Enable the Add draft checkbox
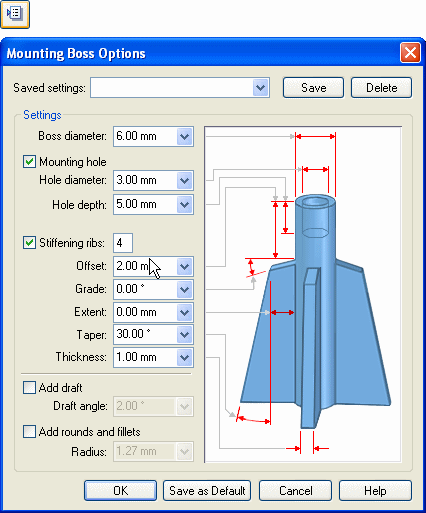Image resolution: width=426 pixels, height=513 pixels. pos(29,388)
